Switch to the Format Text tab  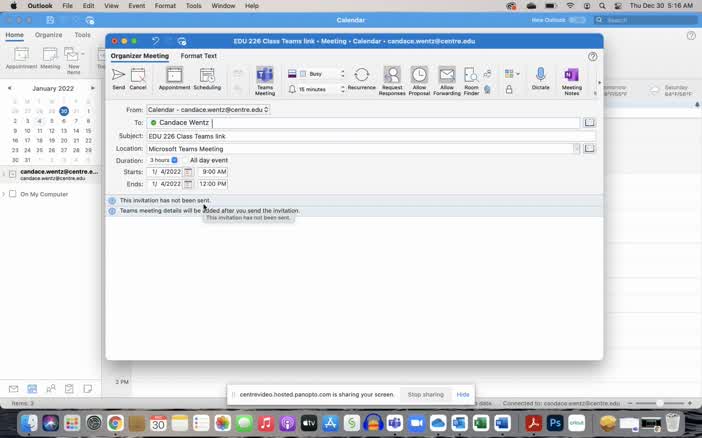(x=198, y=56)
